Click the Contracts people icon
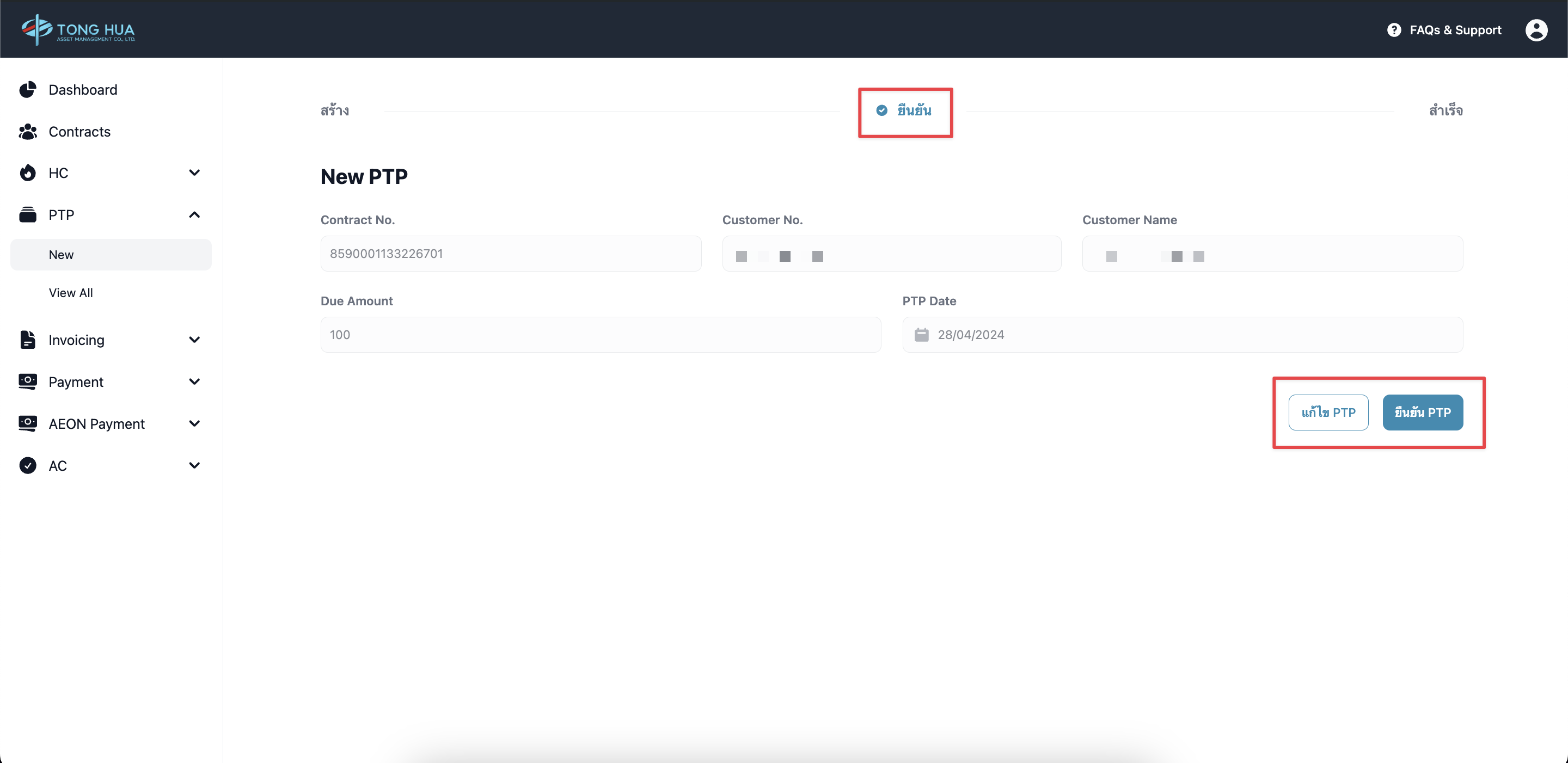Image resolution: width=1568 pixels, height=763 pixels. pyautogui.click(x=27, y=132)
